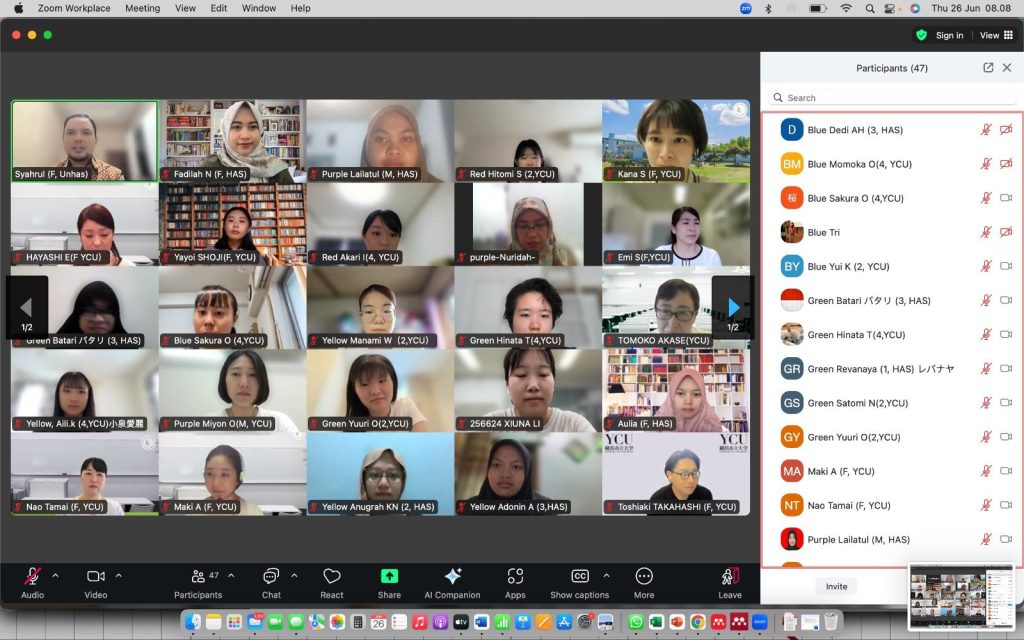Unmute microphone with the Audio button
The width and height of the screenshot is (1024, 640).
(32, 577)
